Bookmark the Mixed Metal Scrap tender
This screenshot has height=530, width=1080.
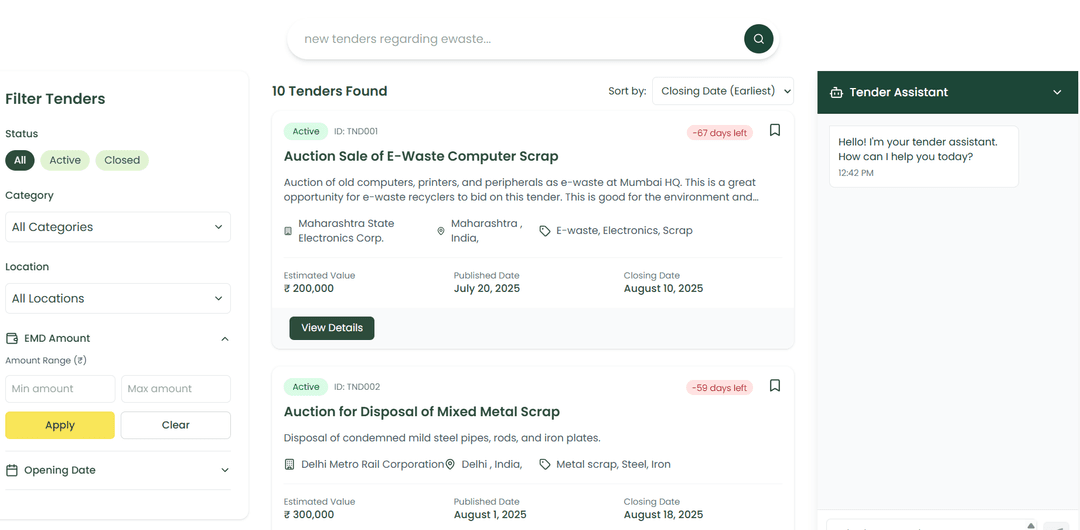775,386
